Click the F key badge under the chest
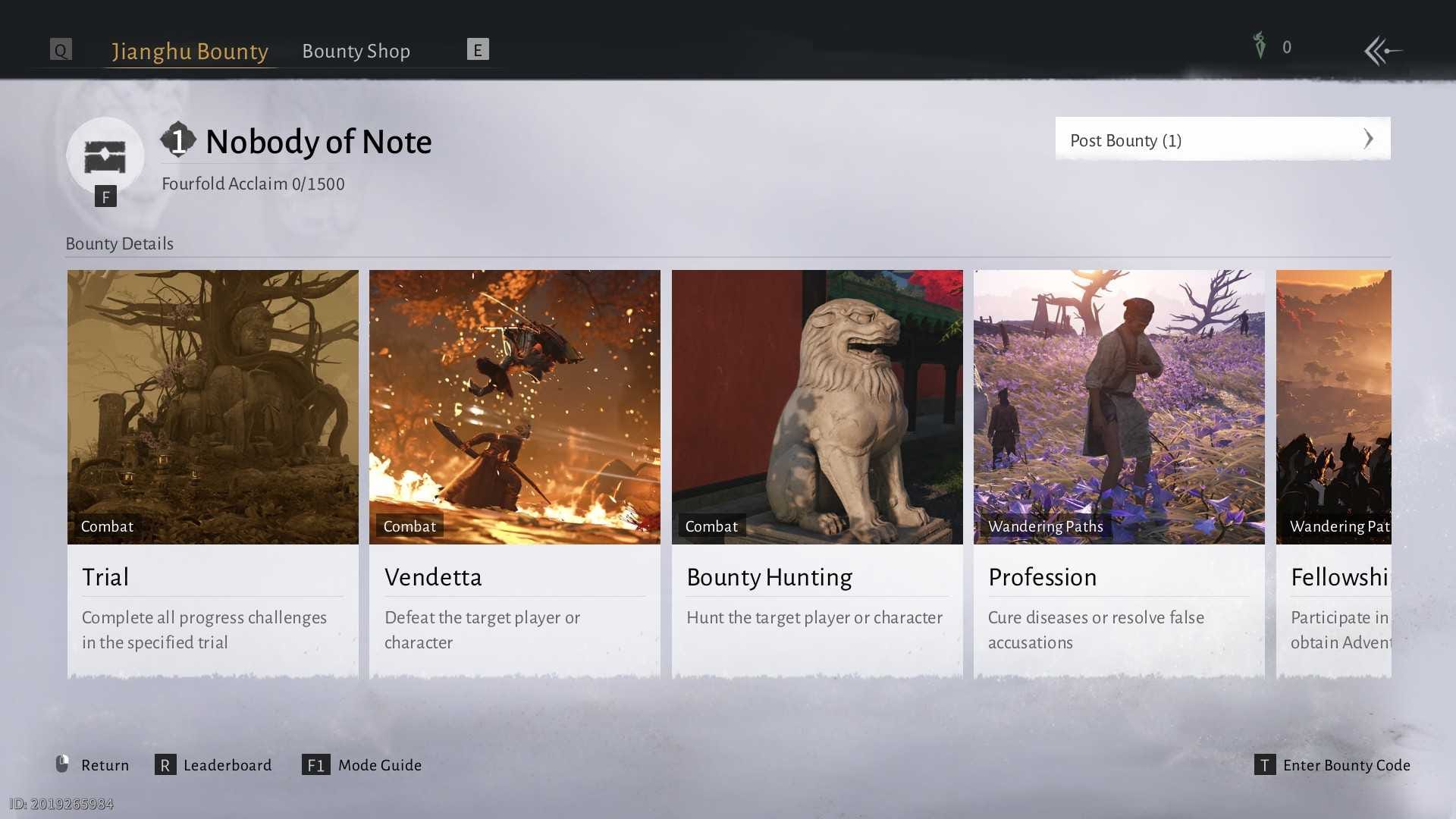This screenshot has height=819, width=1456. [105, 196]
